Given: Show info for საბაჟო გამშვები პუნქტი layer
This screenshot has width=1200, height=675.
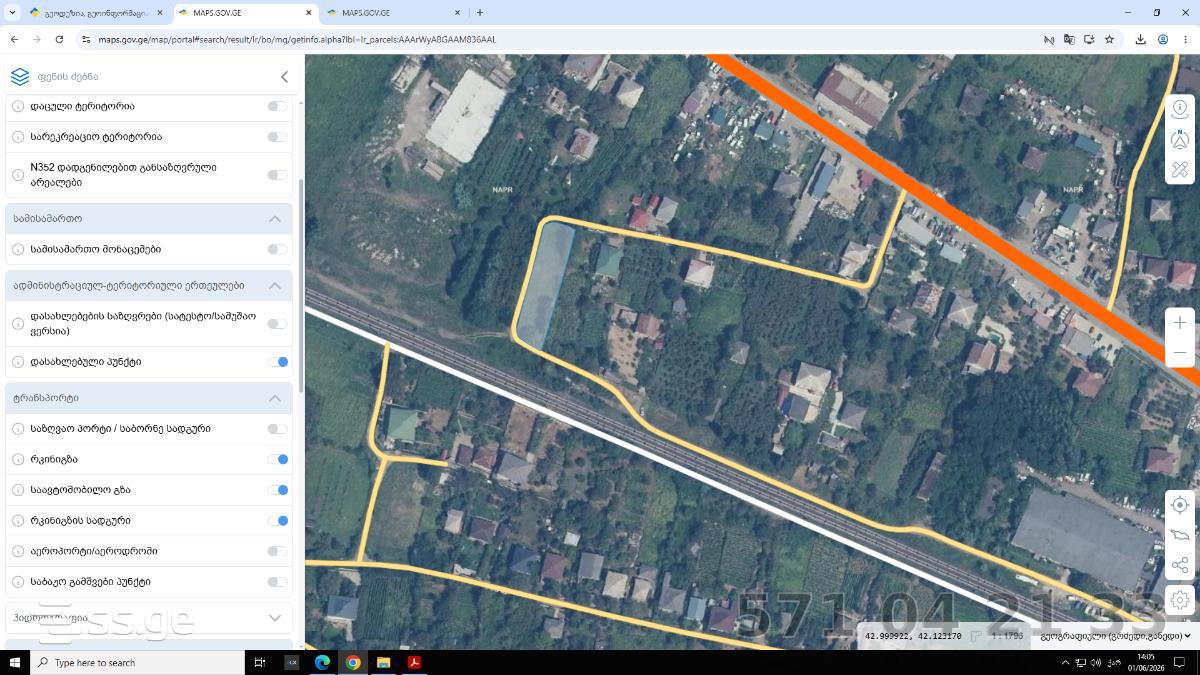Looking at the screenshot, I should pyautogui.click(x=17, y=582).
